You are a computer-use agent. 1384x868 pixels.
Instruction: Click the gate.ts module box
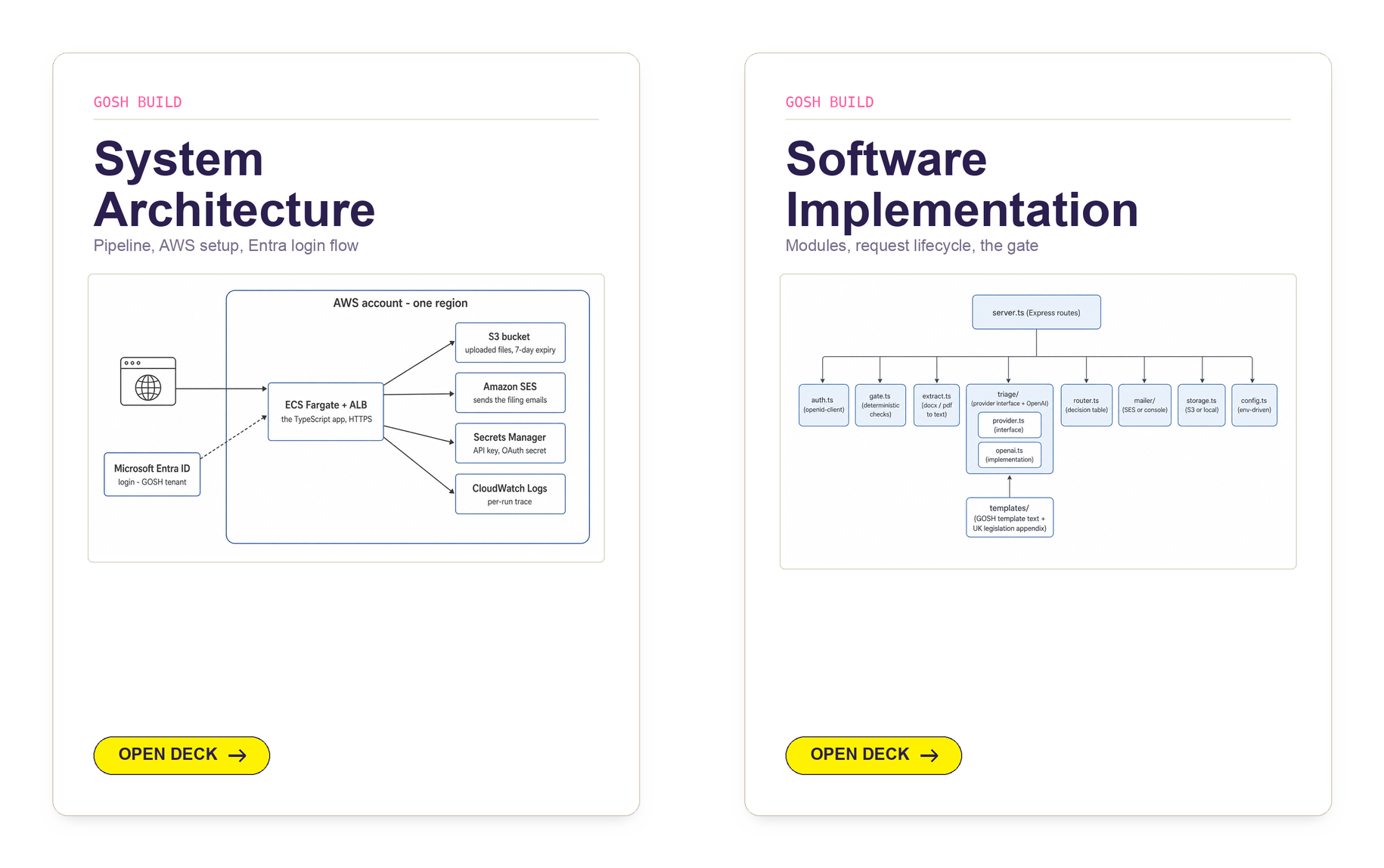click(x=880, y=405)
